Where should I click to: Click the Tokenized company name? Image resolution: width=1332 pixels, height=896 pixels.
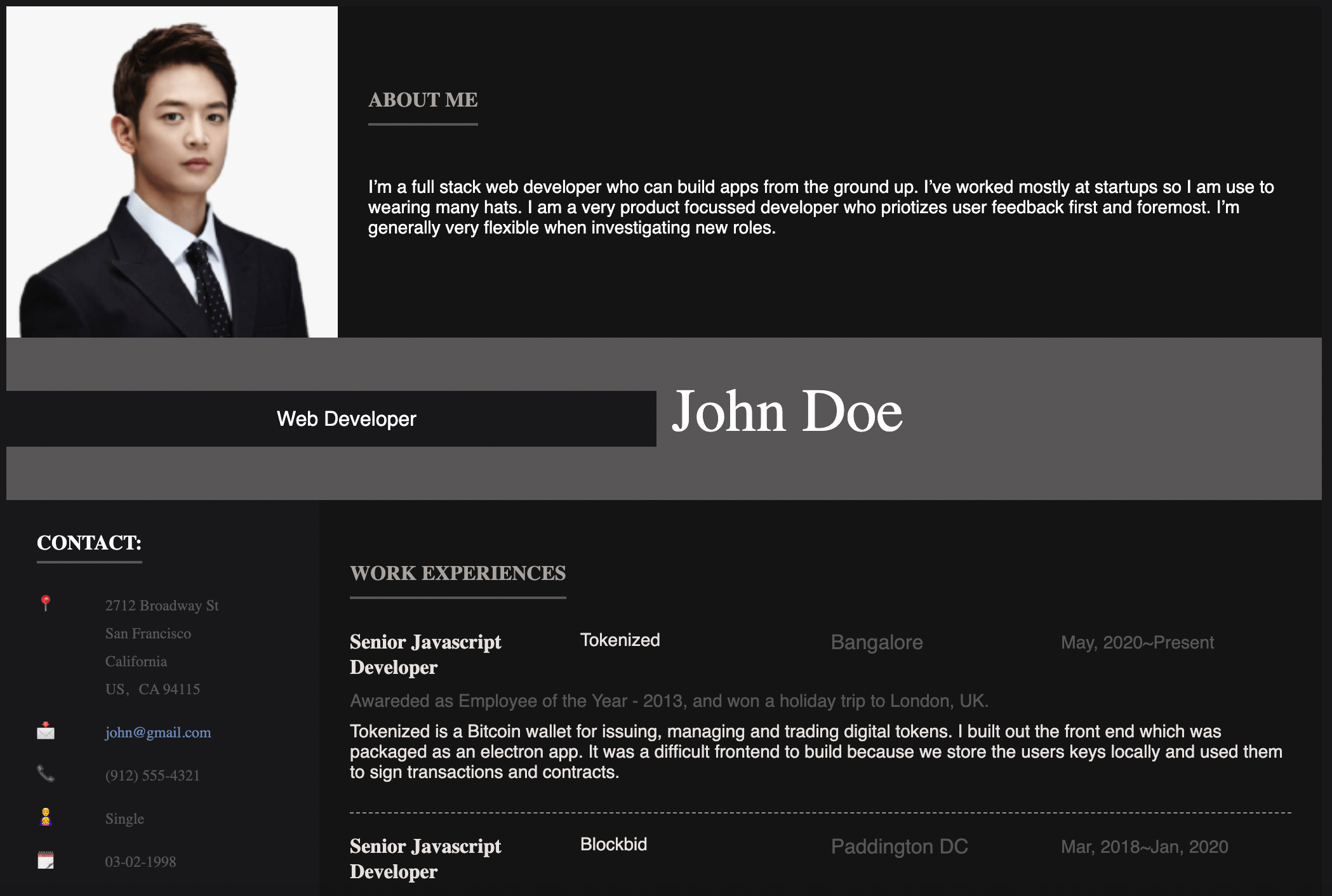[620, 640]
